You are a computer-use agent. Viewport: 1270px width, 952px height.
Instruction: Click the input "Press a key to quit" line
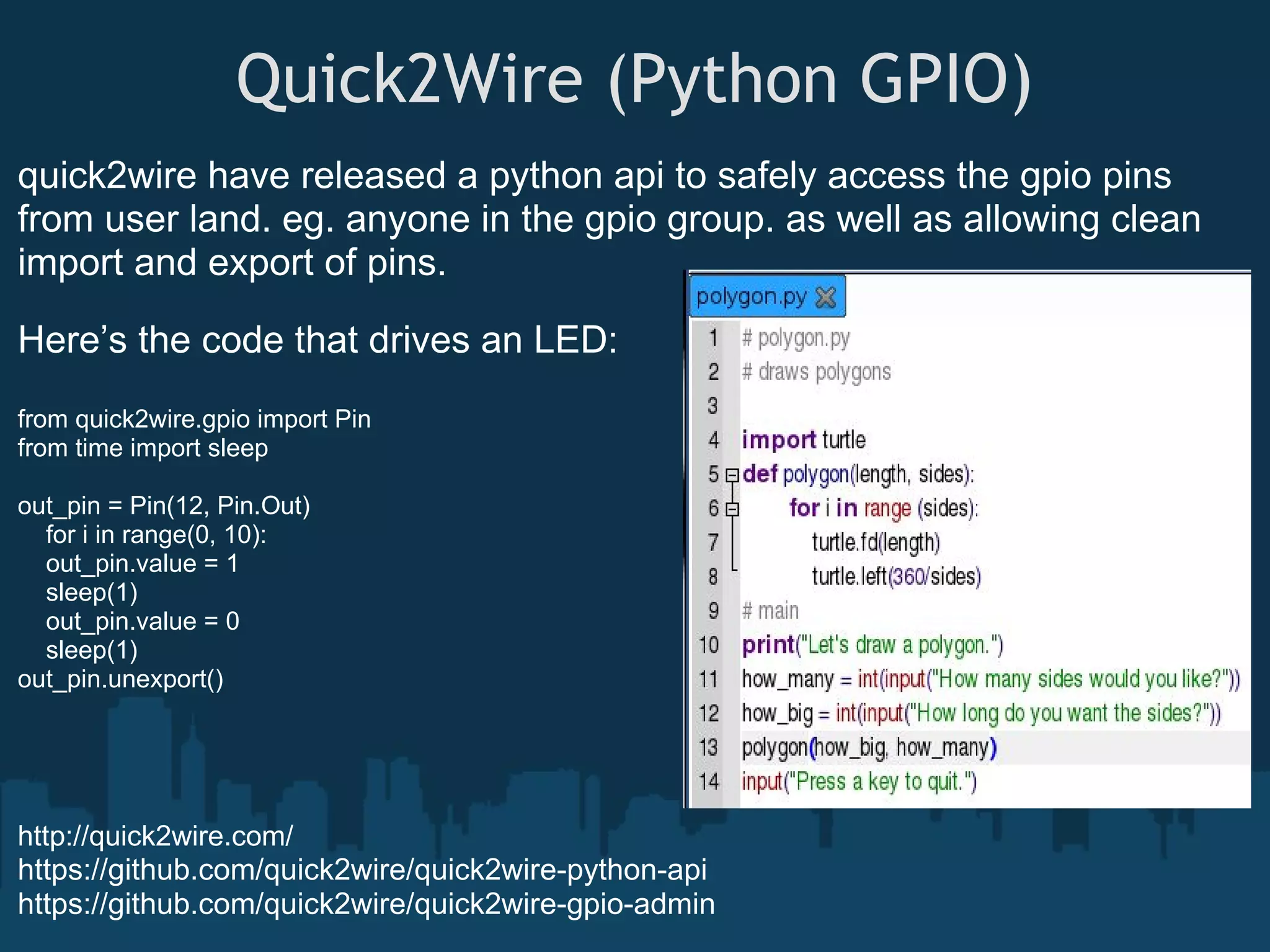point(859,782)
